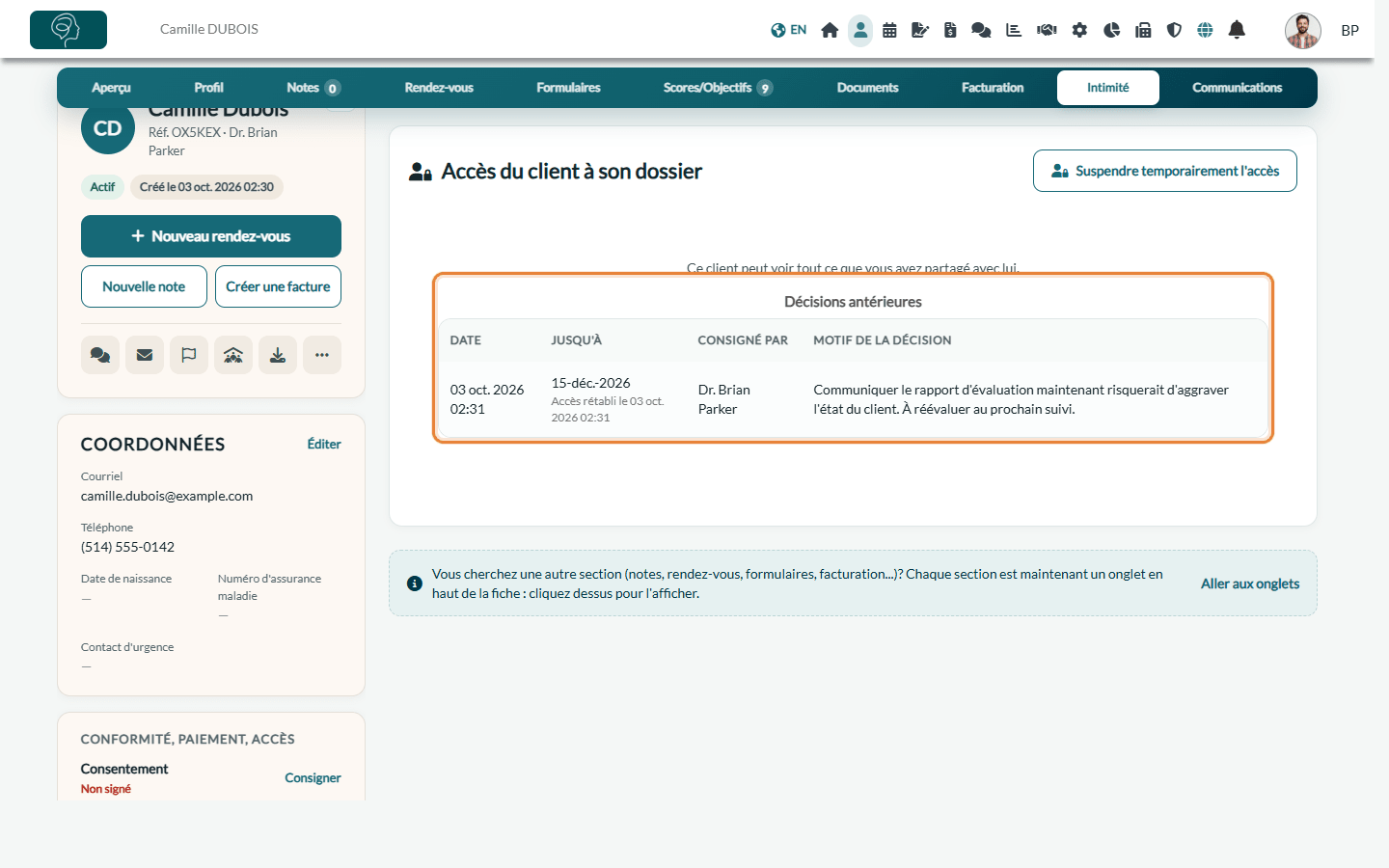Viewport: 1389px width, 868px height.
Task: Open the teal globe web icon
Action: (1205, 30)
